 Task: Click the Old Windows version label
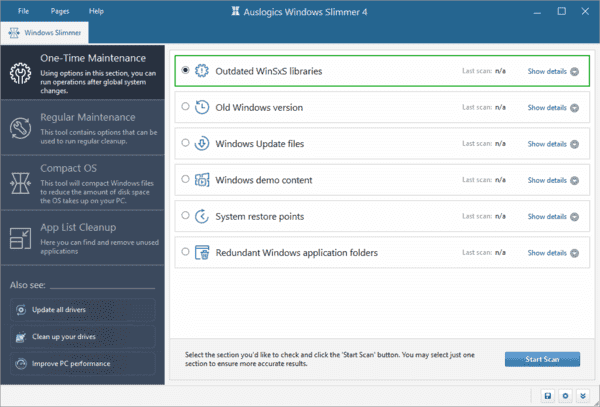click(x=259, y=107)
